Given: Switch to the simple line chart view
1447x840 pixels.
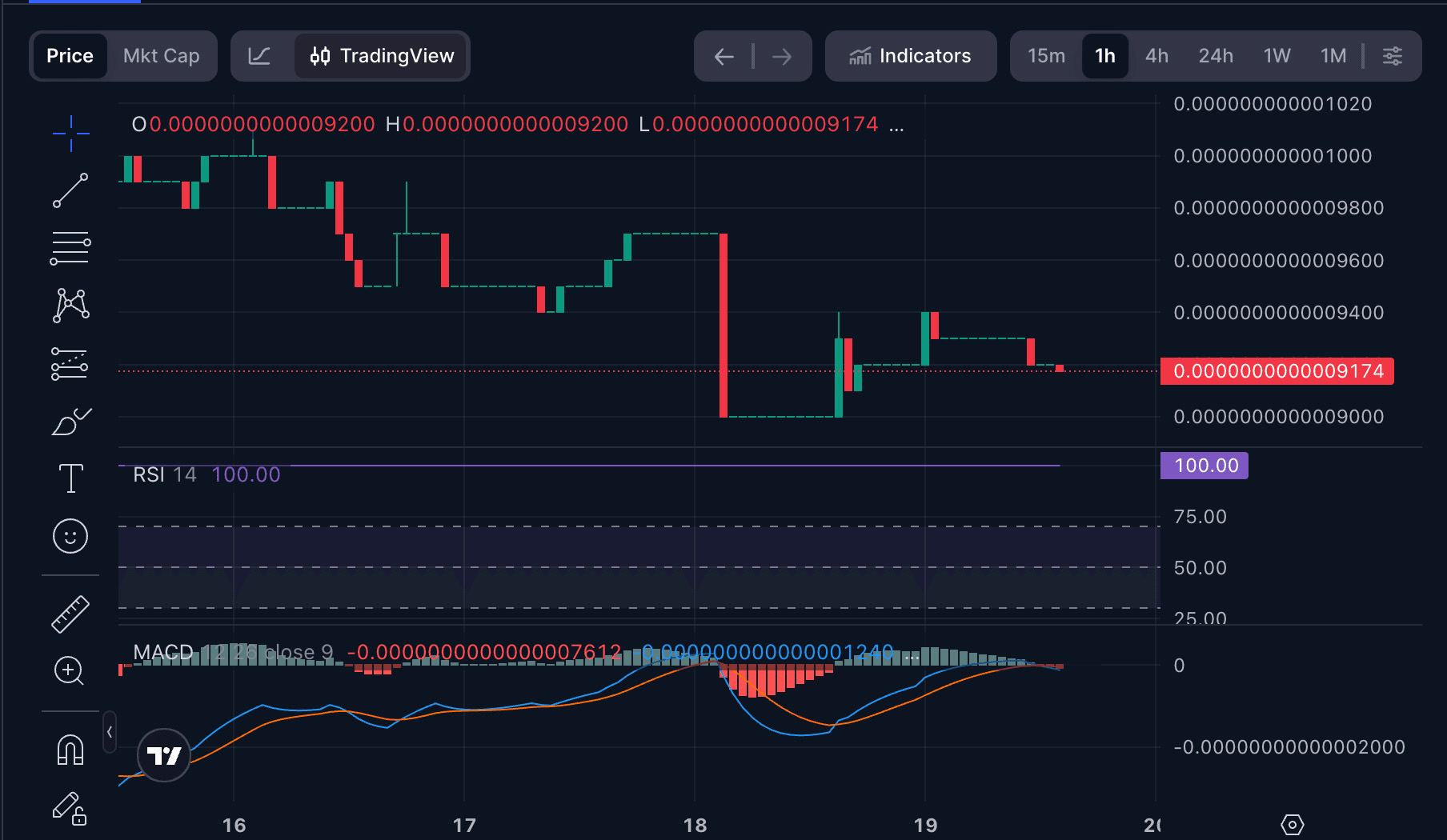Looking at the screenshot, I should [x=259, y=56].
